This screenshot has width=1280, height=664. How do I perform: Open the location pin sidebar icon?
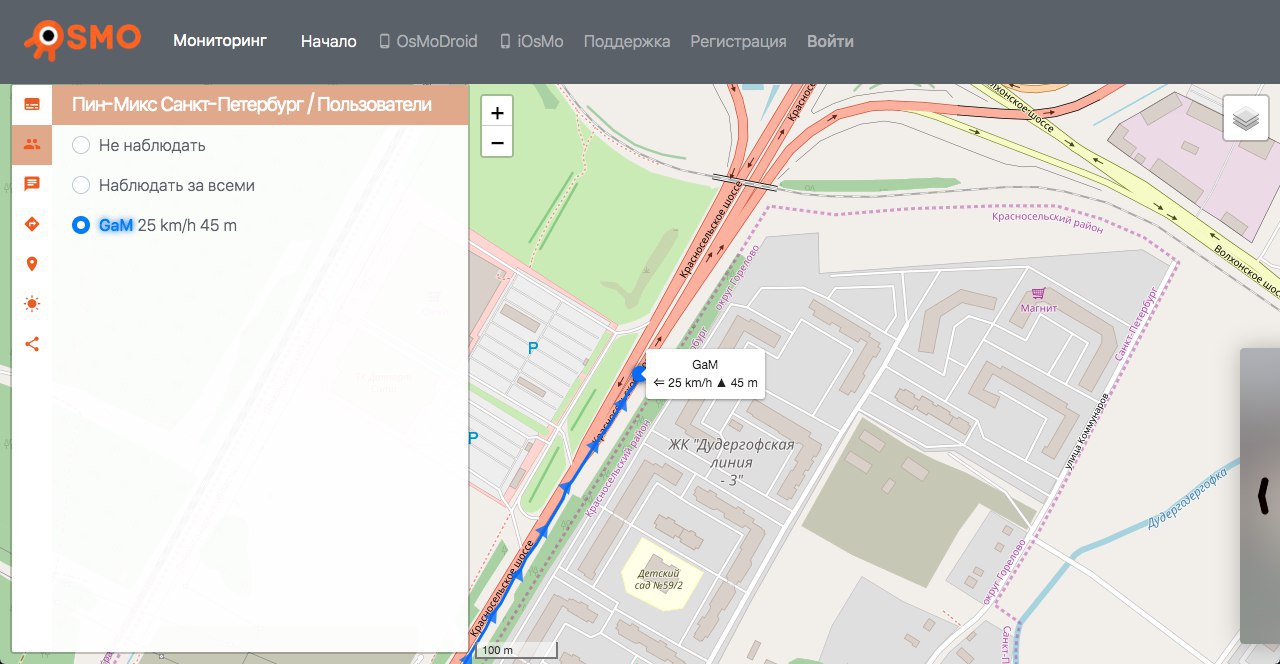(x=32, y=264)
